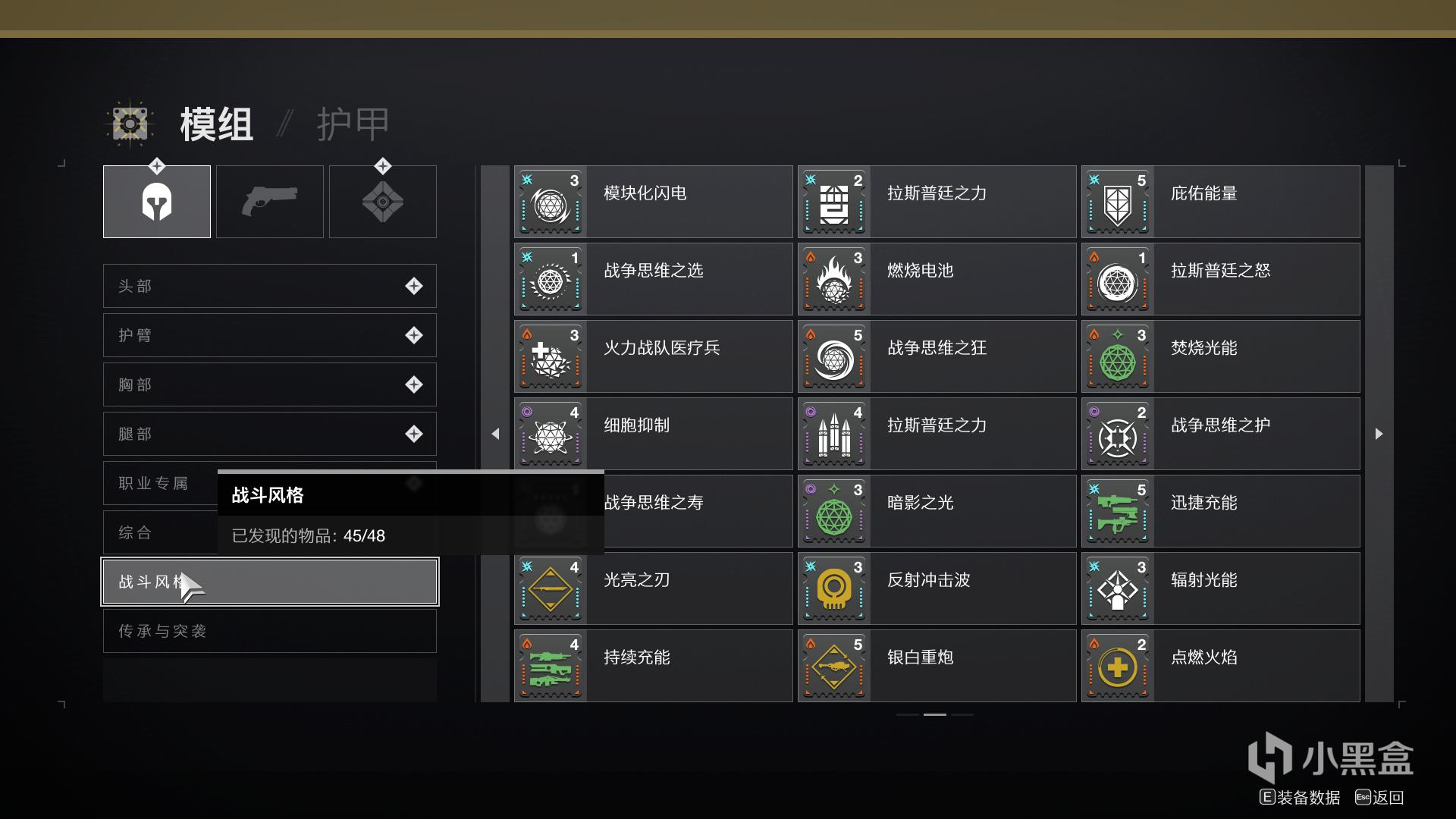Select the 迅捷充能 green weapons icon
The width and height of the screenshot is (1456, 819).
(1118, 512)
